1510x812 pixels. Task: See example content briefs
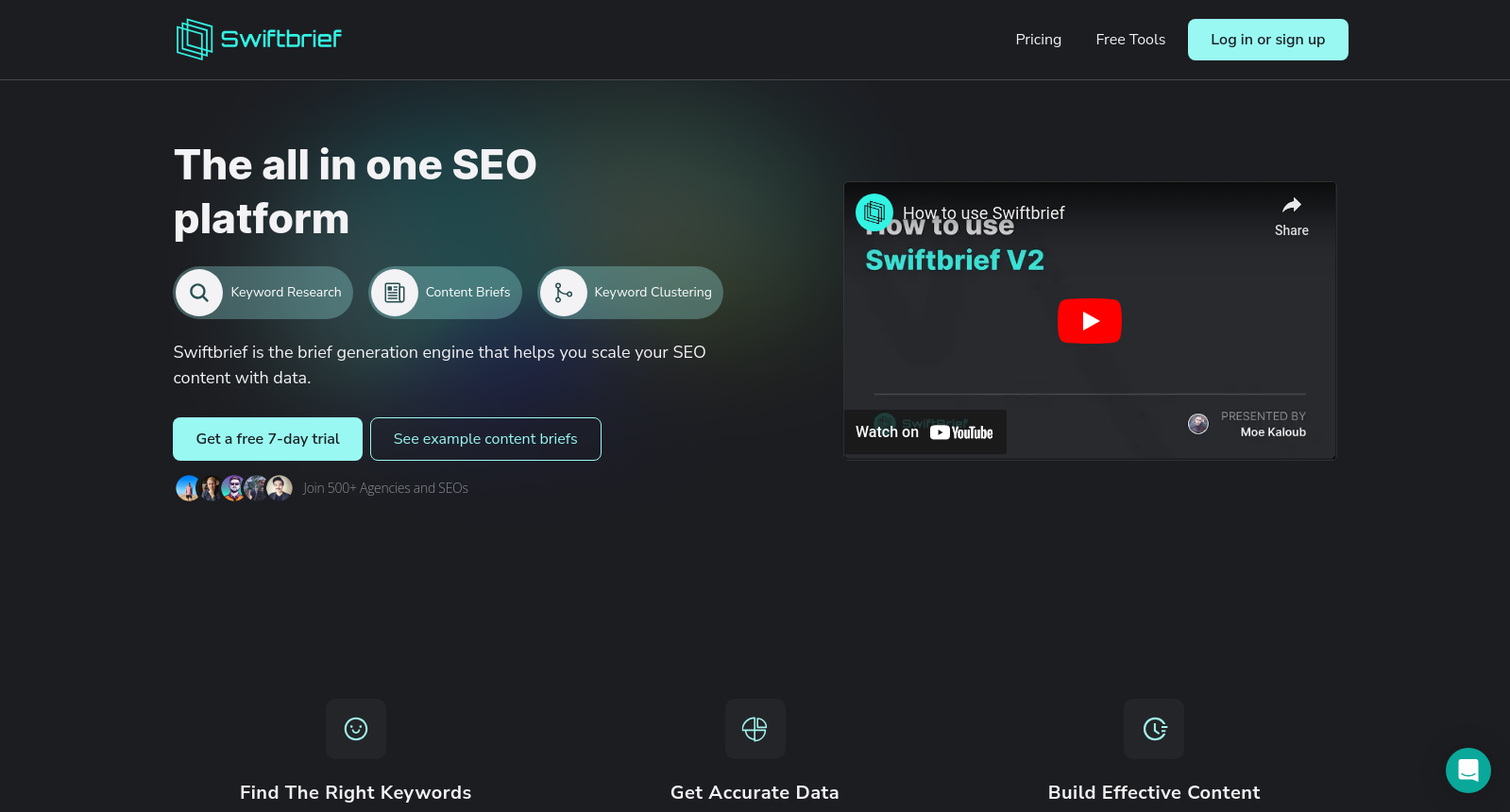tap(485, 439)
